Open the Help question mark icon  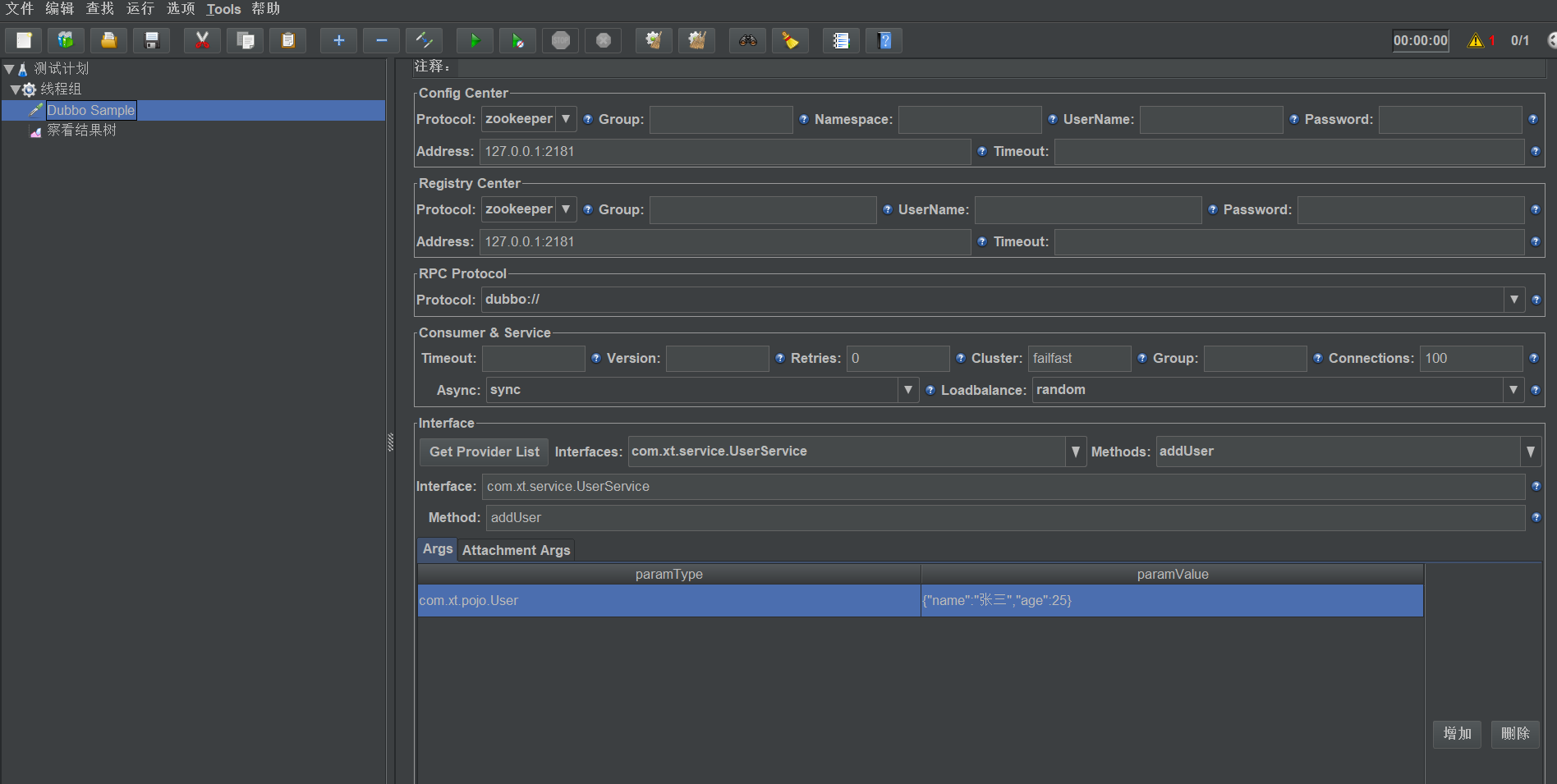[884, 40]
